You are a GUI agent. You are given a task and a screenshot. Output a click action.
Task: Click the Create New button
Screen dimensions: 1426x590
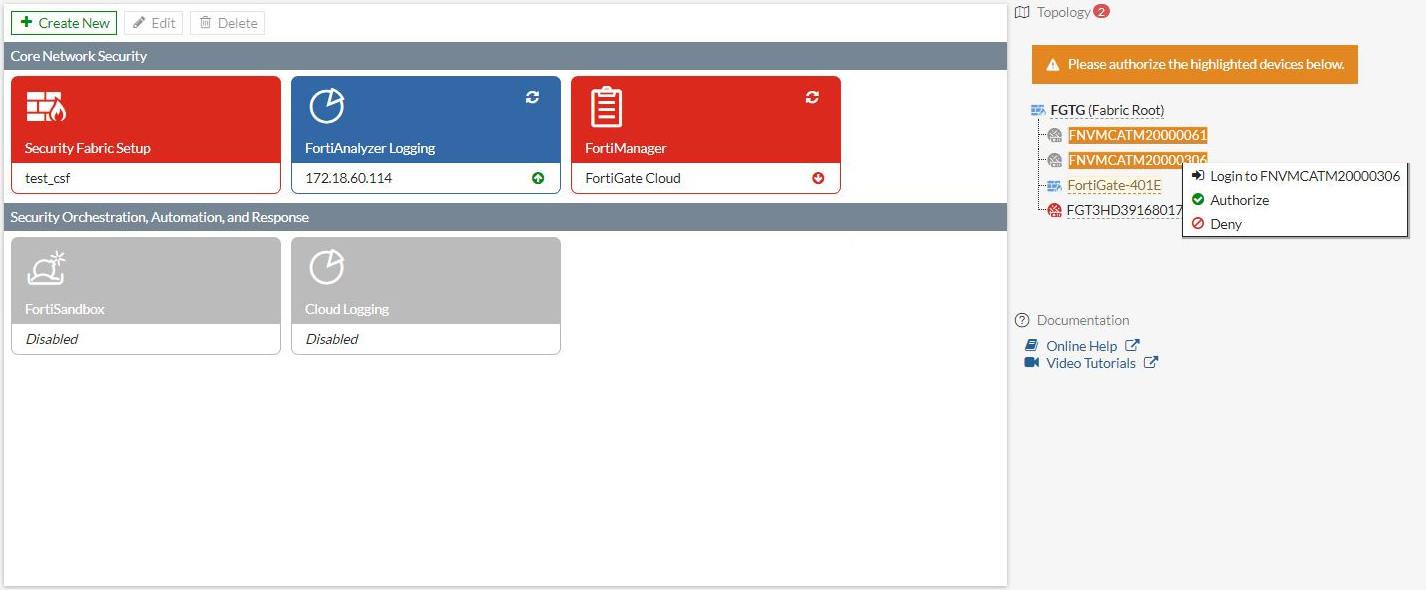[64, 23]
